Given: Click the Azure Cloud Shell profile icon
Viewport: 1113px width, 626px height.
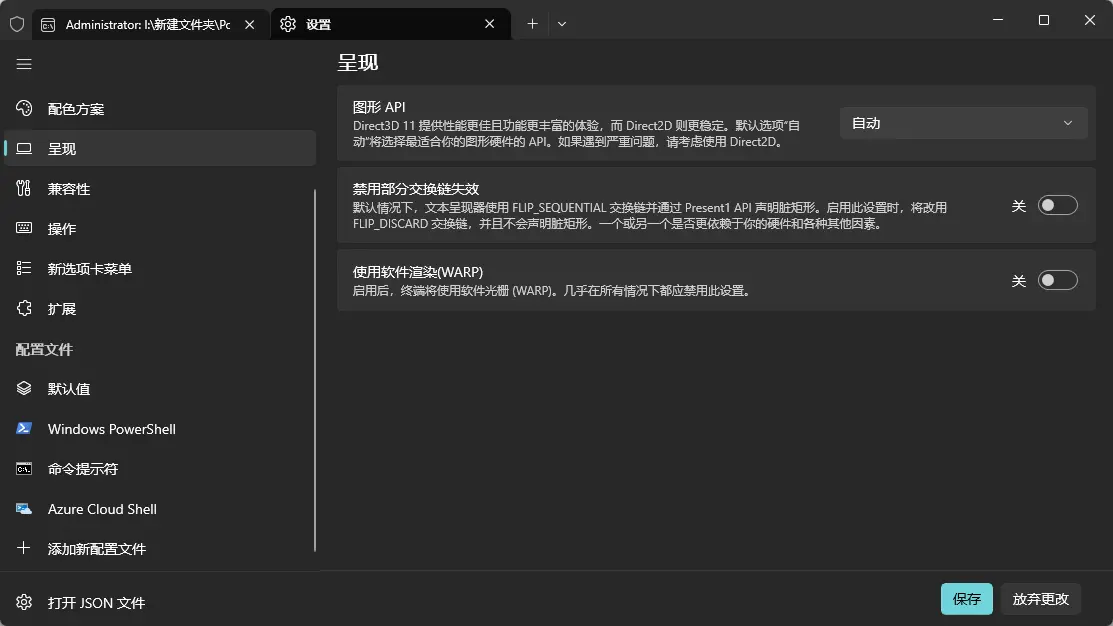Looking at the screenshot, I should coord(24,508).
